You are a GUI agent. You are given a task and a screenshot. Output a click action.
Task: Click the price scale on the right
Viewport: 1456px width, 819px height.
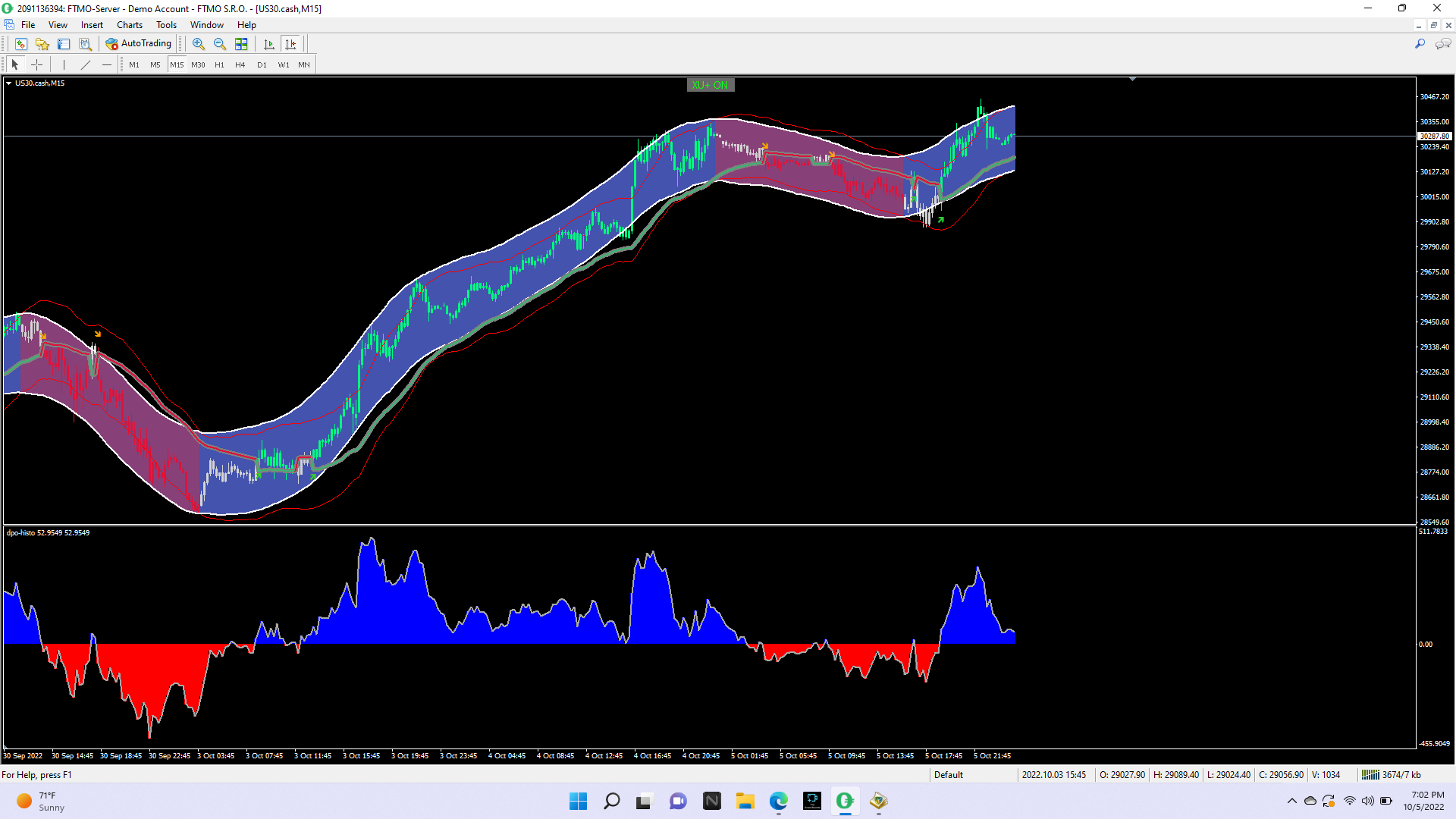(x=1434, y=303)
